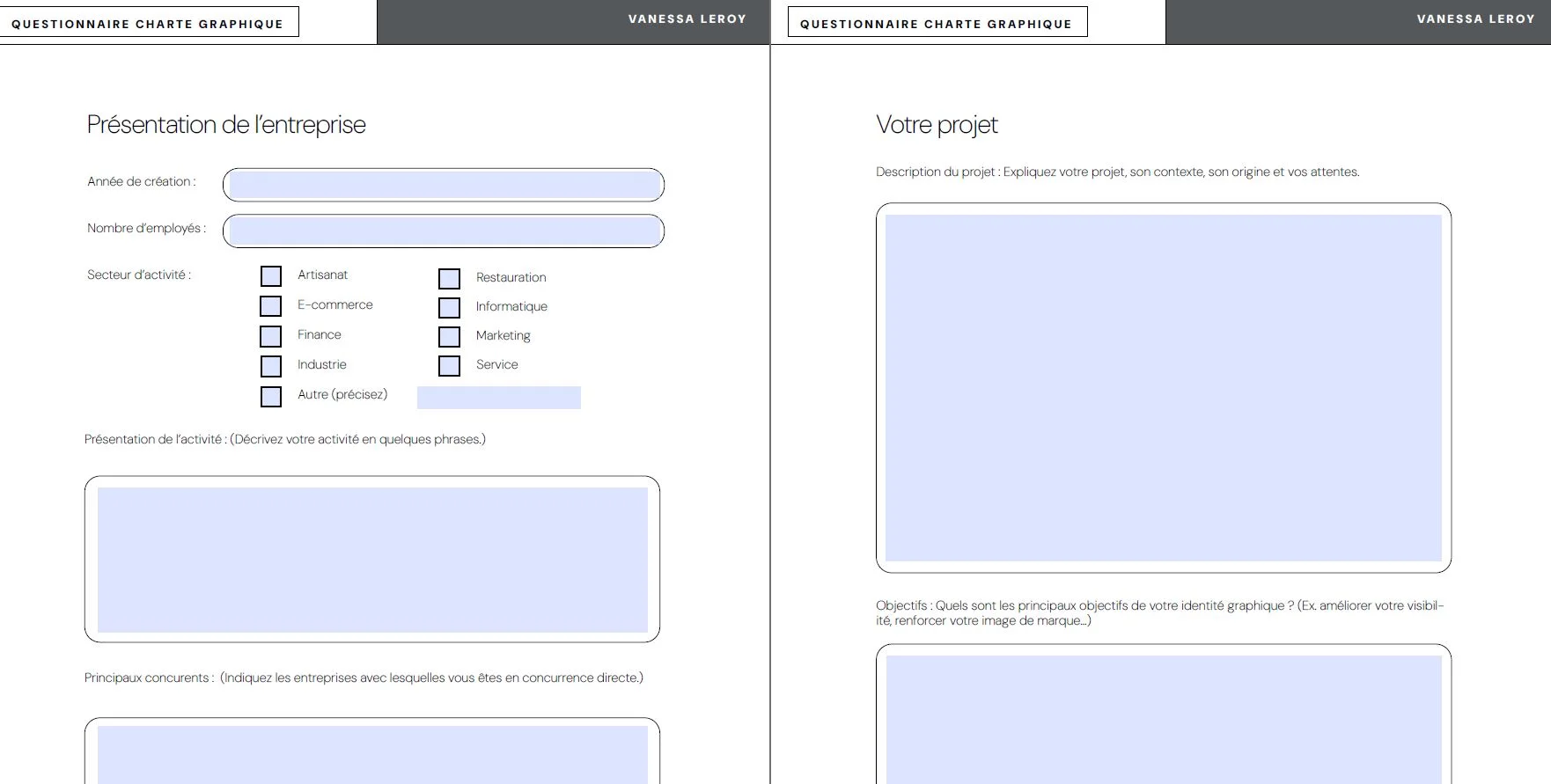Click the Présentation de l'activité text area
This screenshot has height=784, width=1551.
tap(372, 560)
